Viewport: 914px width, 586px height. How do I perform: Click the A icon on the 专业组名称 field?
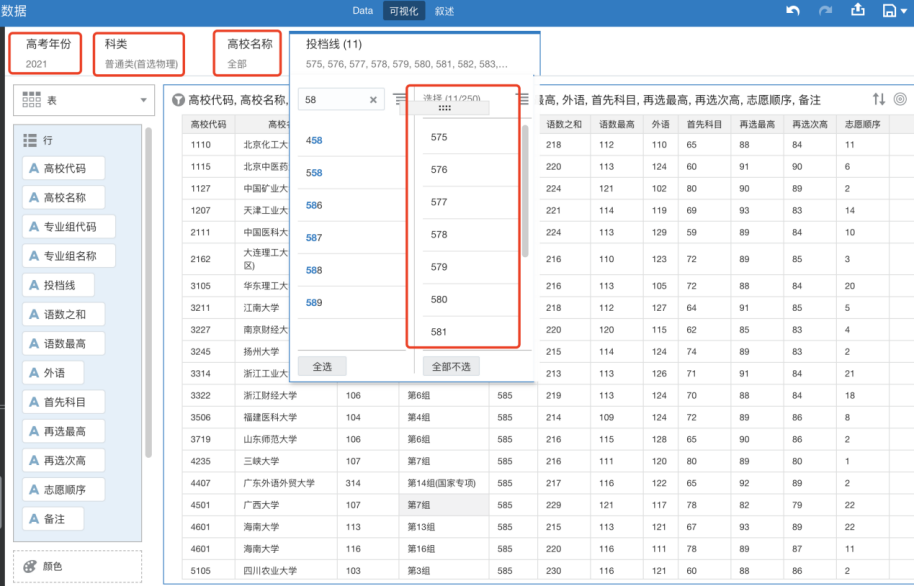tap(34, 256)
